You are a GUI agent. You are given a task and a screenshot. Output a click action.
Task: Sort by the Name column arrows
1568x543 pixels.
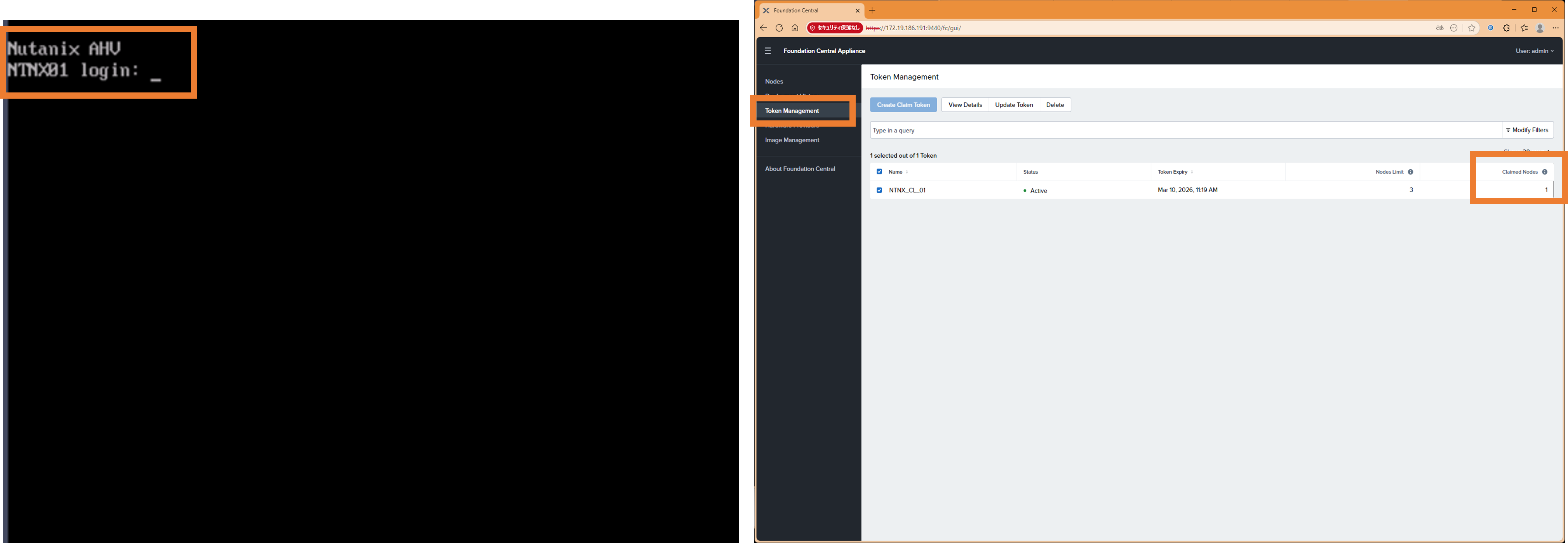coord(907,172)
